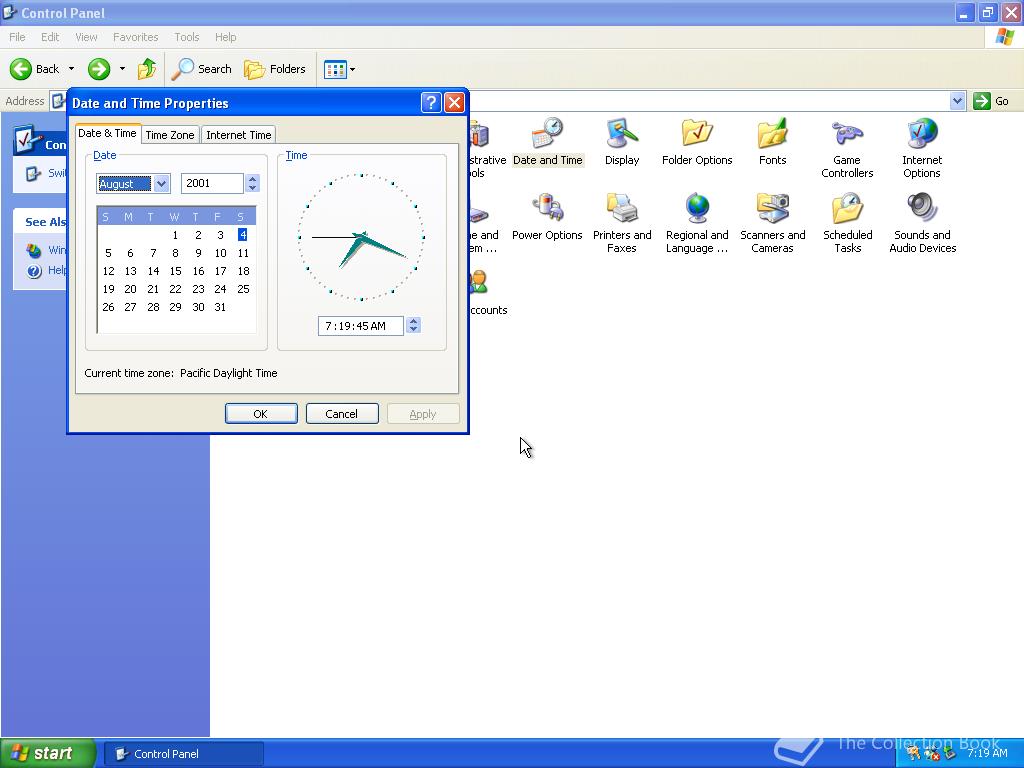Viewport: 1024px width, 768px height.
Task: Open the Date and Time control panel icon
Action: tap(547, 142)
